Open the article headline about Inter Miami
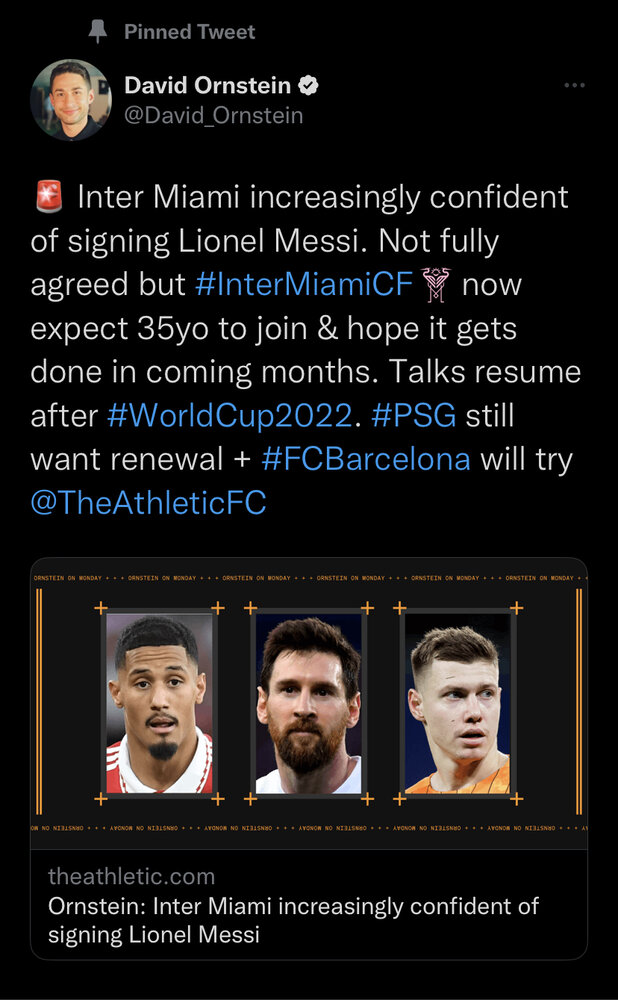The height and width of the screenshot is (1000, 618). (x=293, y=920)
